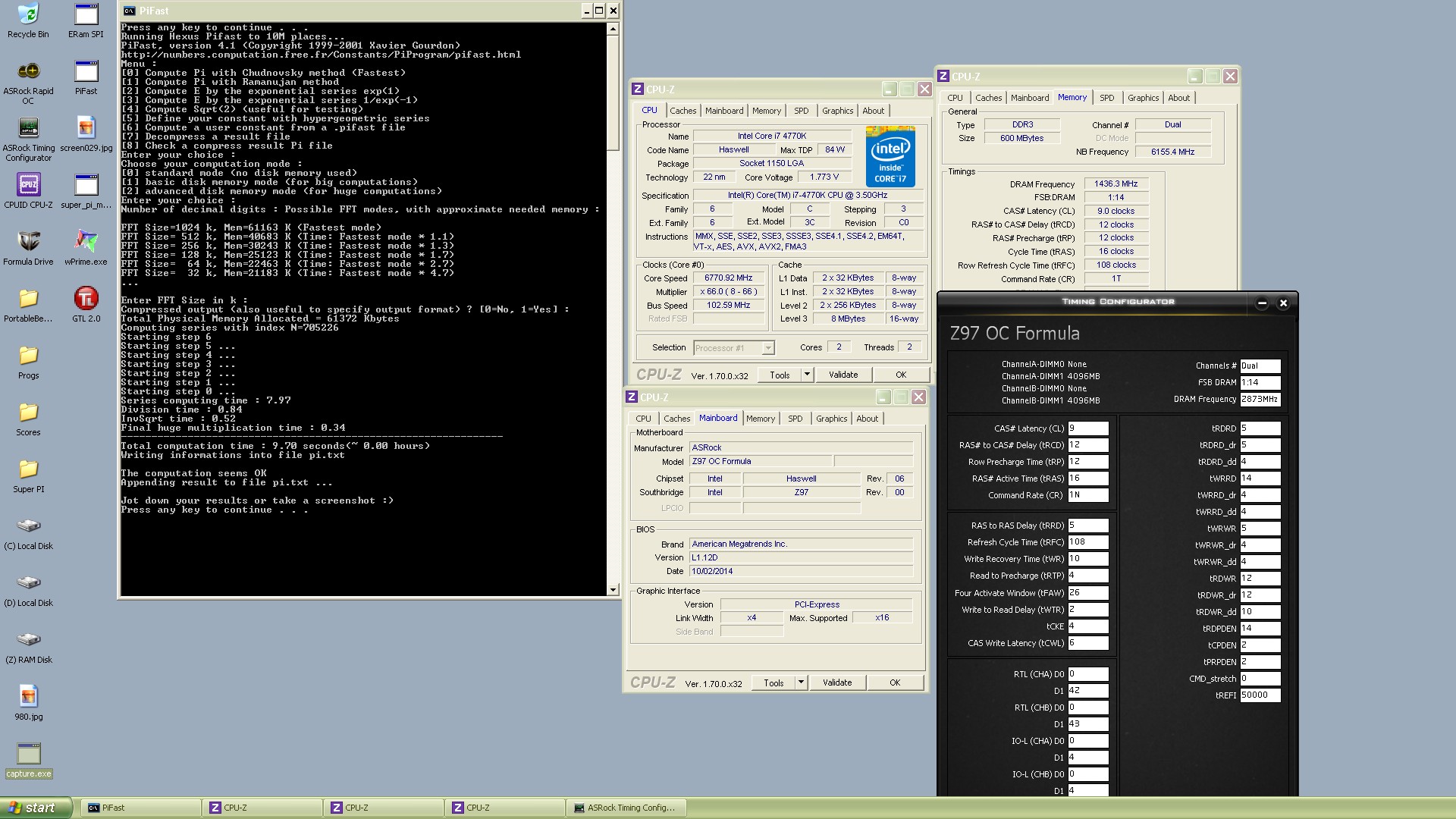Screen dimensions: 1456x819
Task: Open the Windows start button
Action: [36, 808]
